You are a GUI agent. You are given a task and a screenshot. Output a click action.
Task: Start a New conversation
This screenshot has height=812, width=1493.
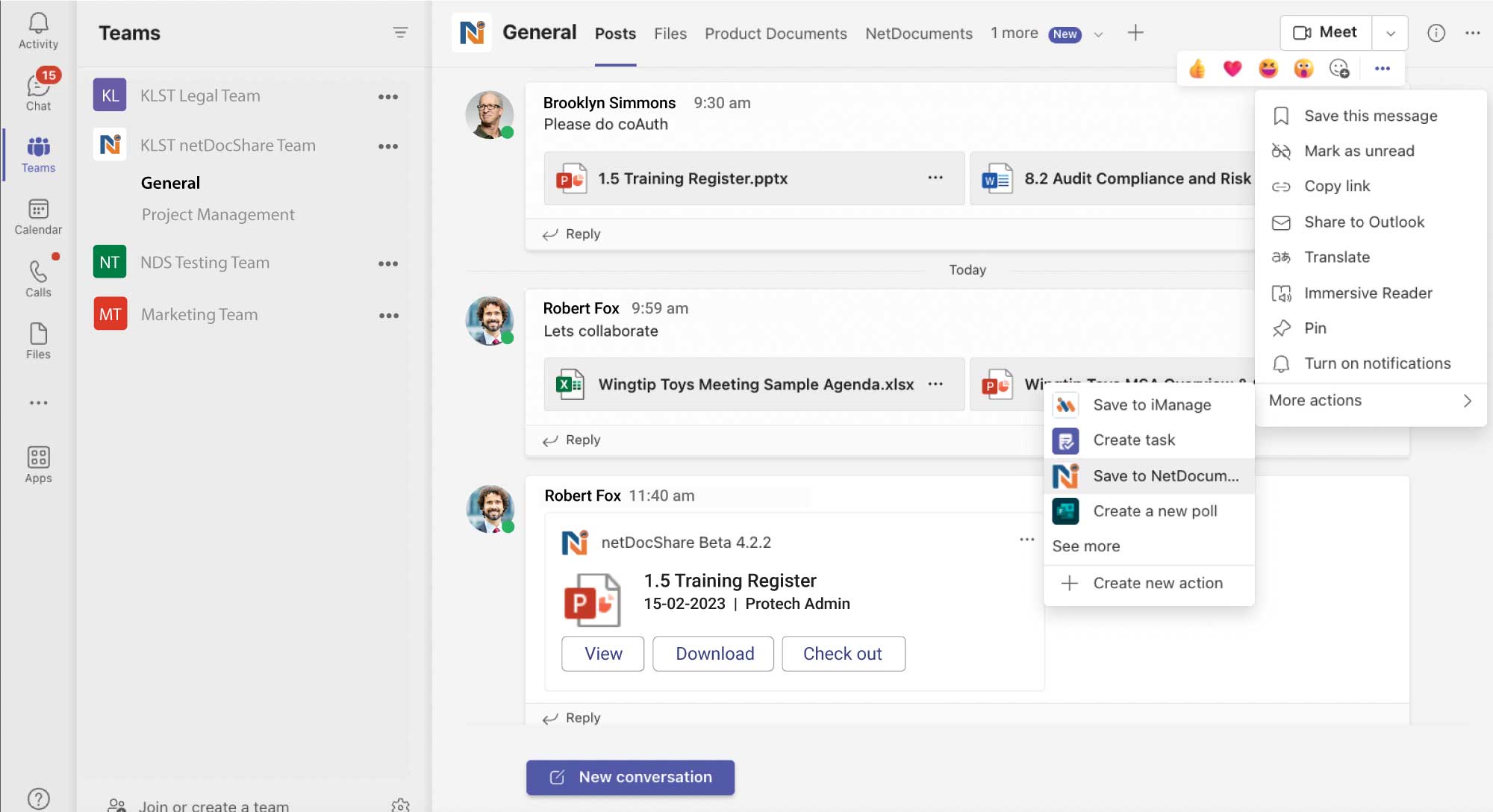[x=631, y=777]
